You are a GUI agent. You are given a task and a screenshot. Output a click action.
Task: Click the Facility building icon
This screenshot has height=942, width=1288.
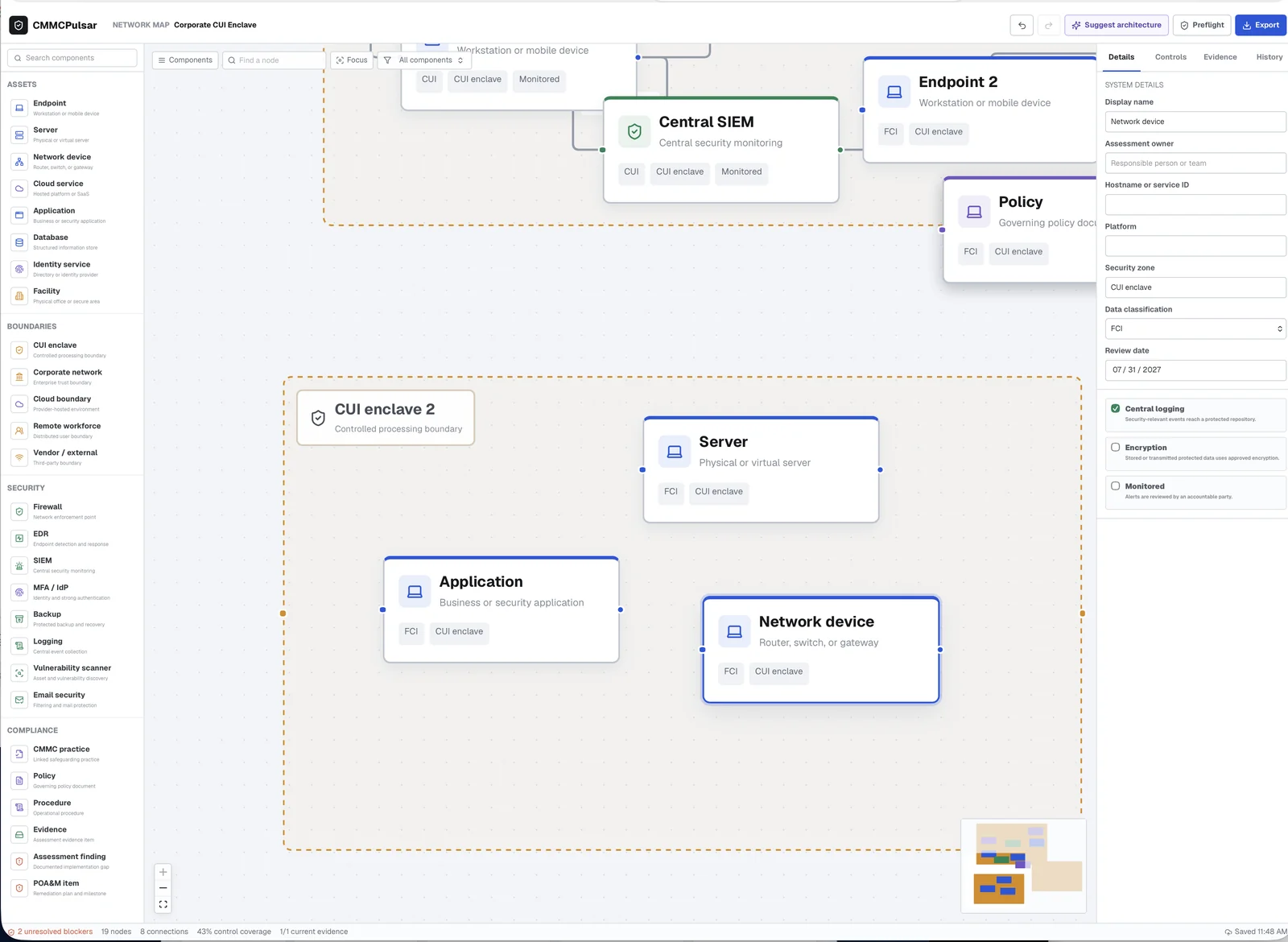coord(19,296)
